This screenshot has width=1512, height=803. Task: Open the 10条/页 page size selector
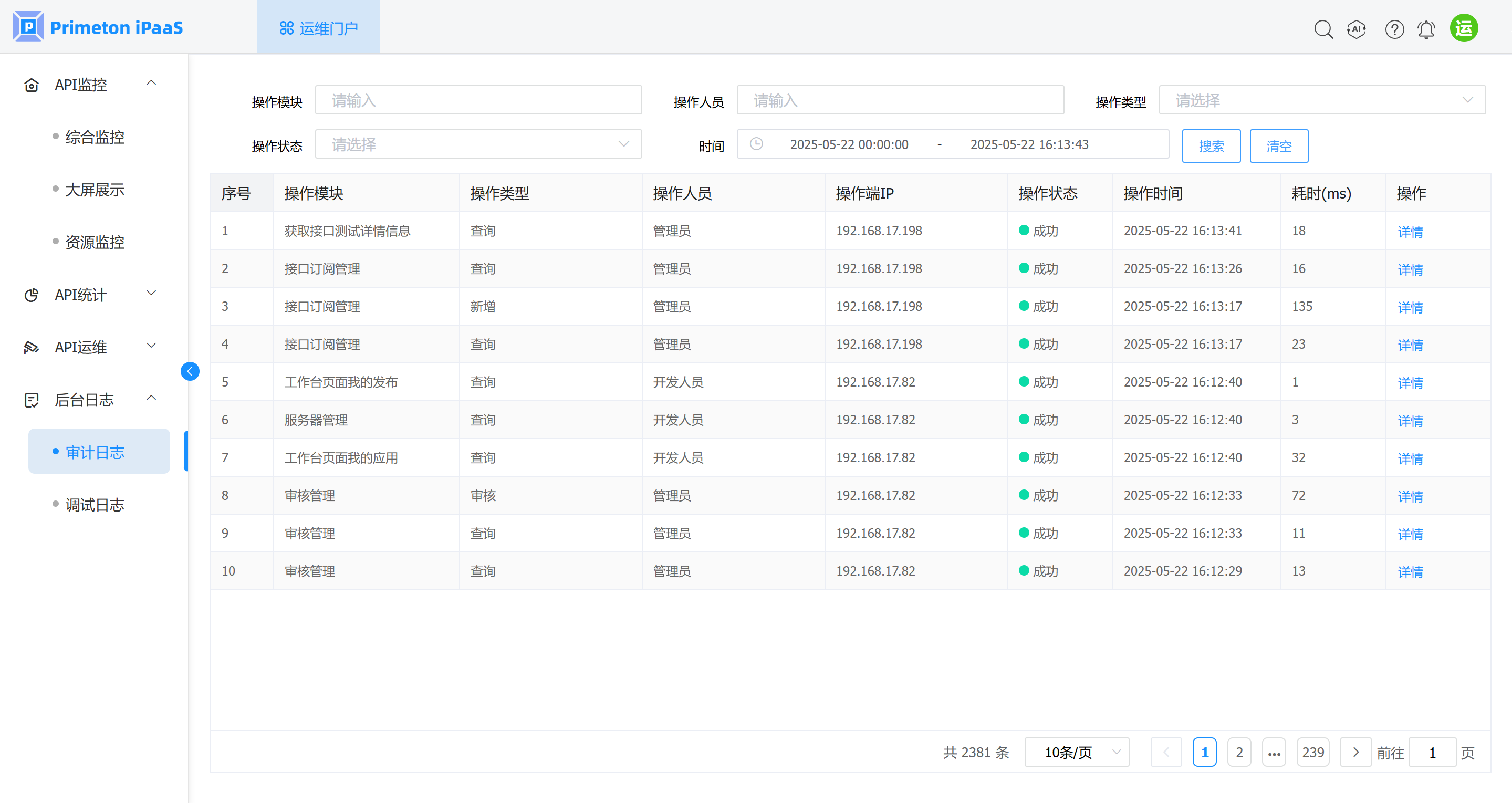1077,752
